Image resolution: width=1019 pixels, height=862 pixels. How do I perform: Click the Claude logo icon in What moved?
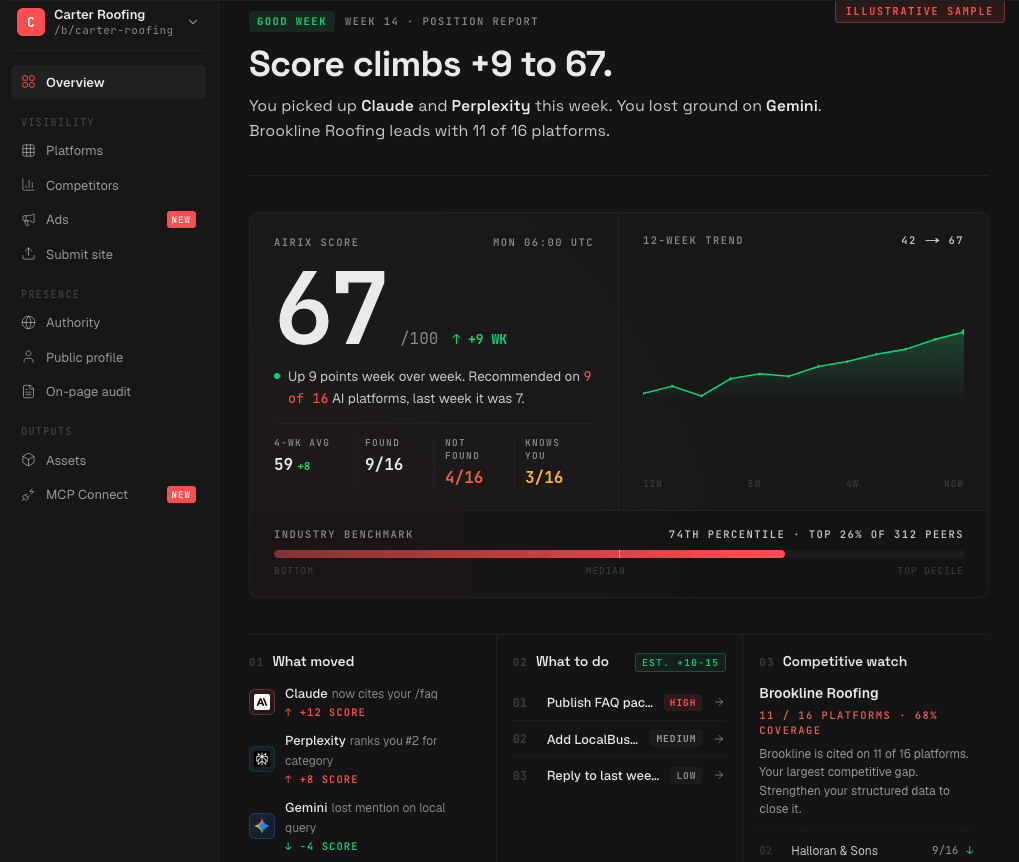tap(262, 702)
